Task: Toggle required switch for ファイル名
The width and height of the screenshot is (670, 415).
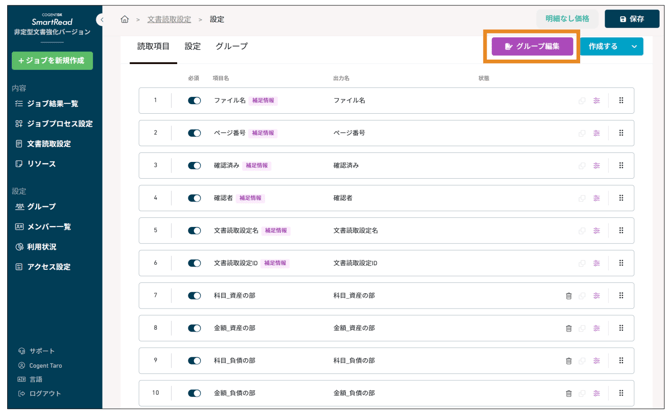Action: tap(194, 101)
